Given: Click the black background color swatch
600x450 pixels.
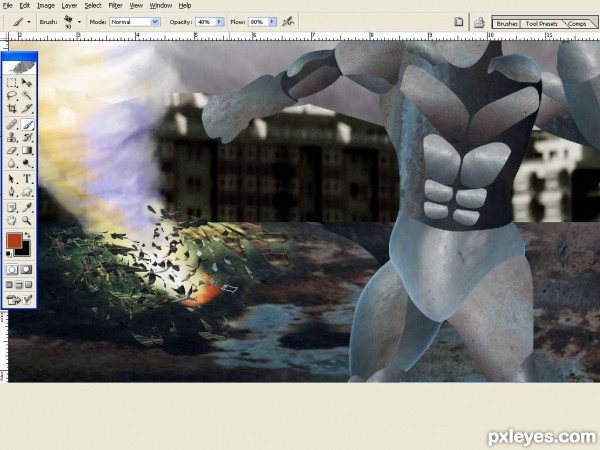Looking at the screenshot, I should coord(25,251).
